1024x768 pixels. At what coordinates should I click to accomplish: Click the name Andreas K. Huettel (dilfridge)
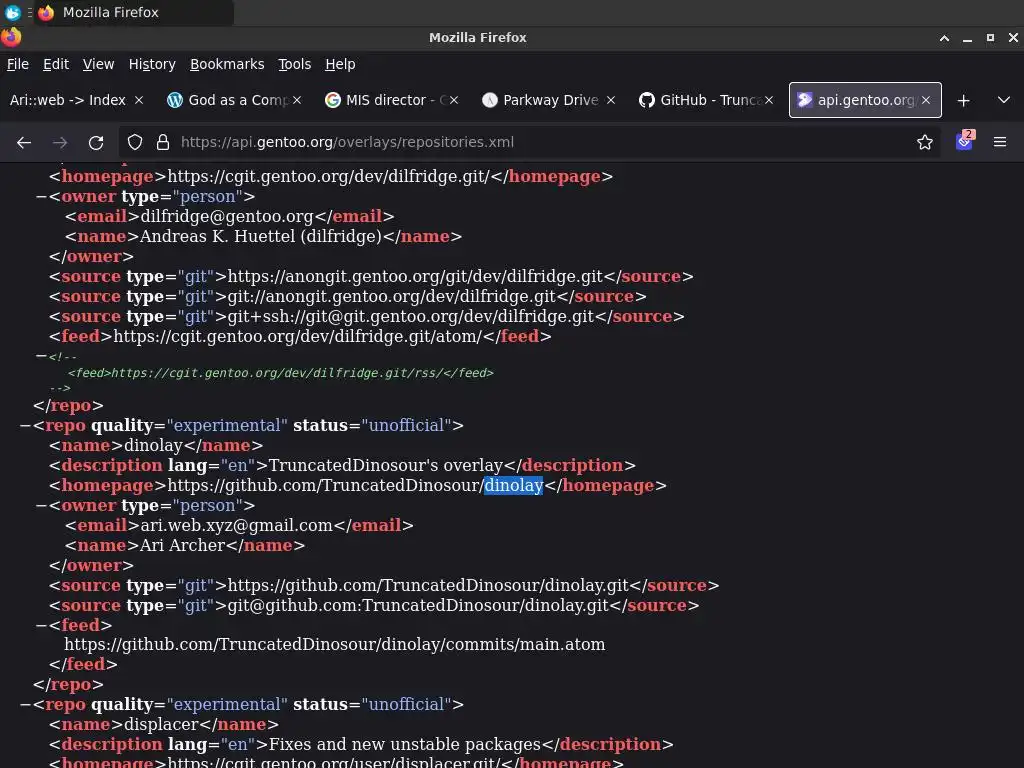[x=261, y=236]
